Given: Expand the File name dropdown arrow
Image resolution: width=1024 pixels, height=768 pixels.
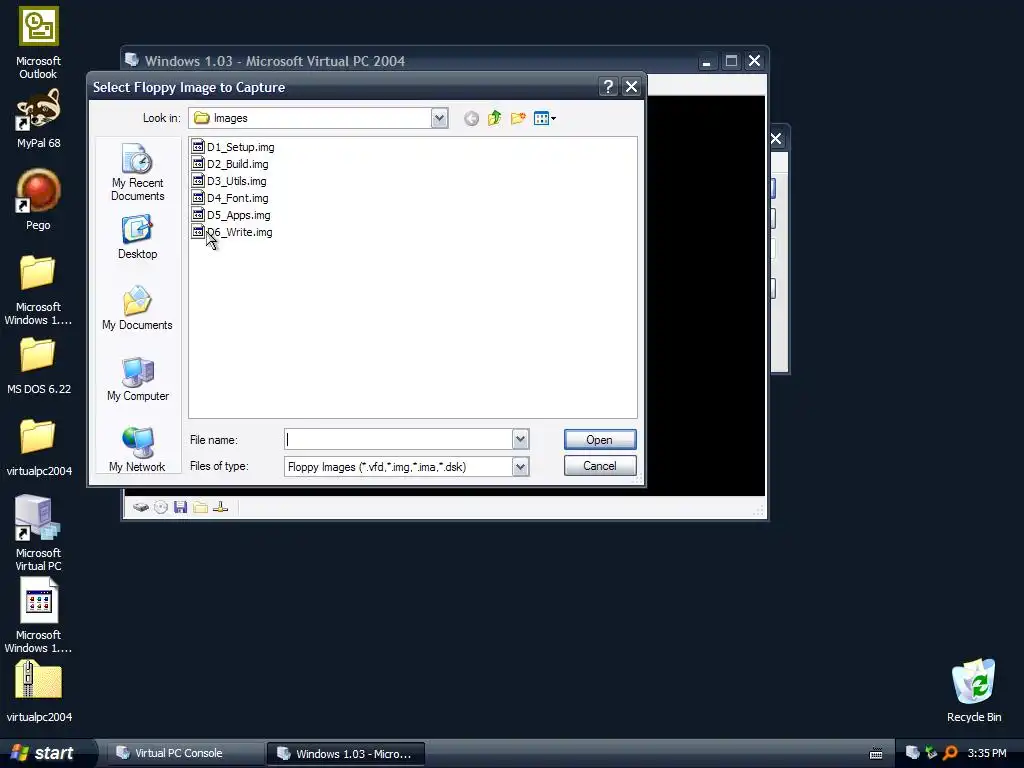Looking at the screenshot, I should coord(520,440).
